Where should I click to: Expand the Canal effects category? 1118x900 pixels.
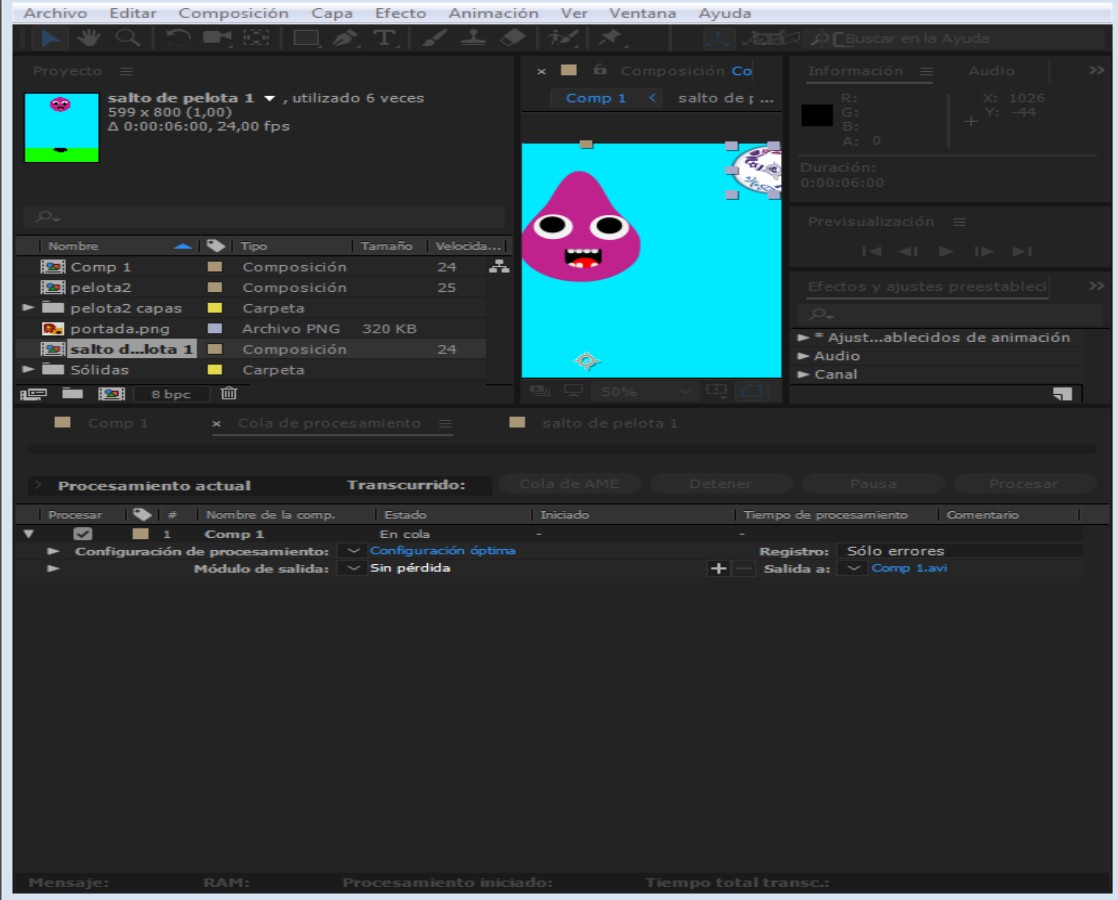(804, 374)
